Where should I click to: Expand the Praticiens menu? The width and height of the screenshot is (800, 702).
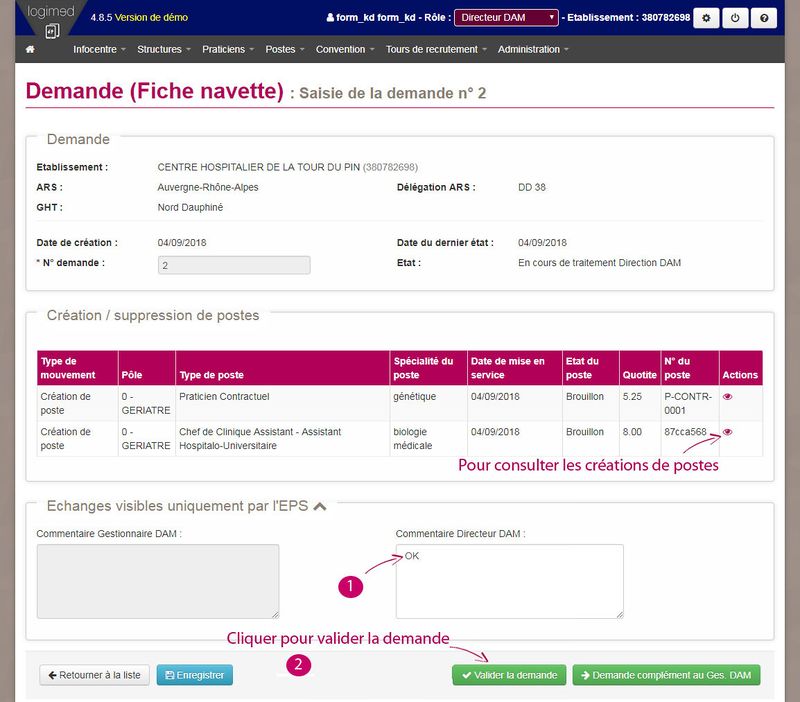[228, 49]
